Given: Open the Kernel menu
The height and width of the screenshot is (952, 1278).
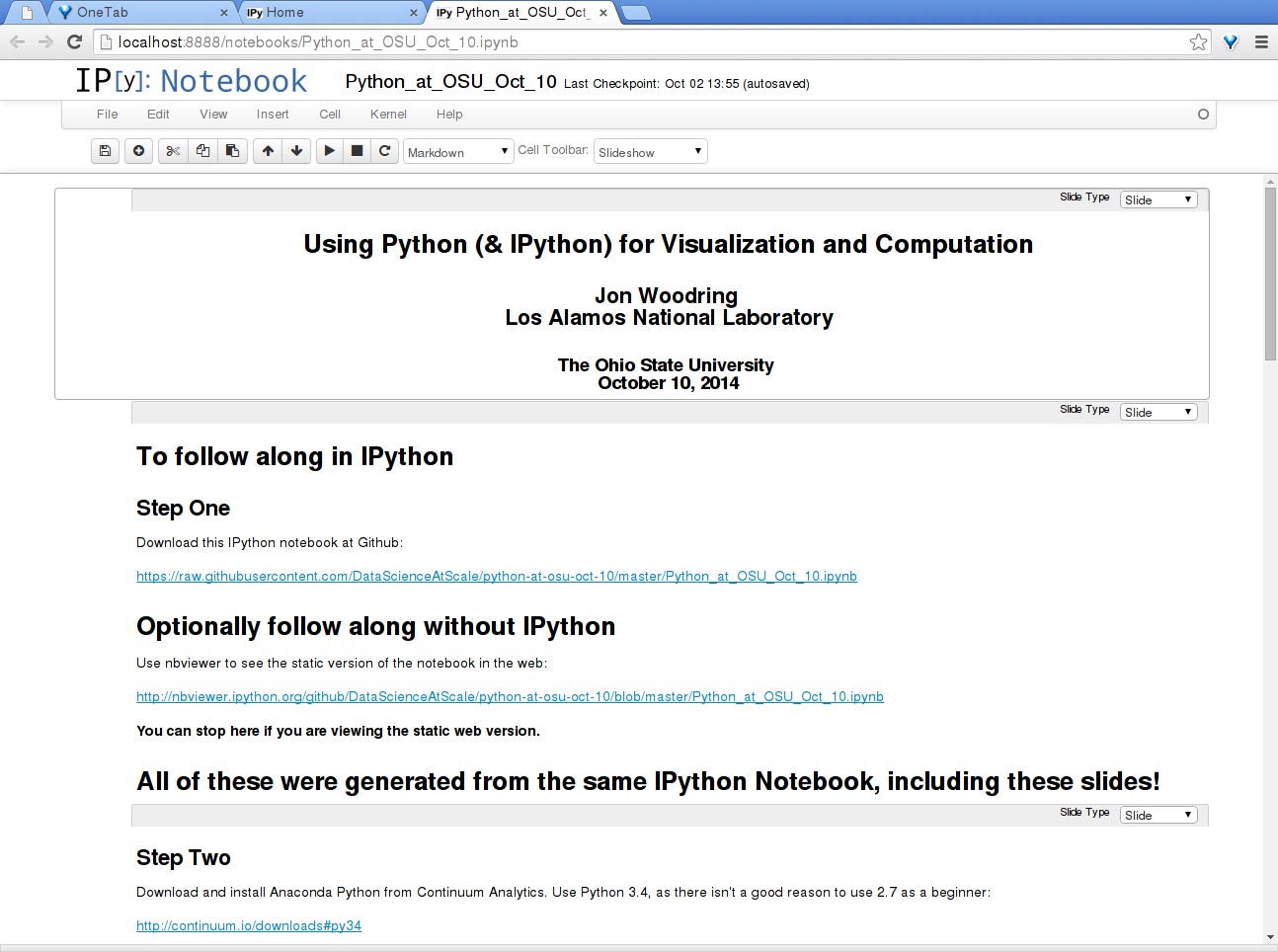Looking at the screenshot, I should [388, 115].
